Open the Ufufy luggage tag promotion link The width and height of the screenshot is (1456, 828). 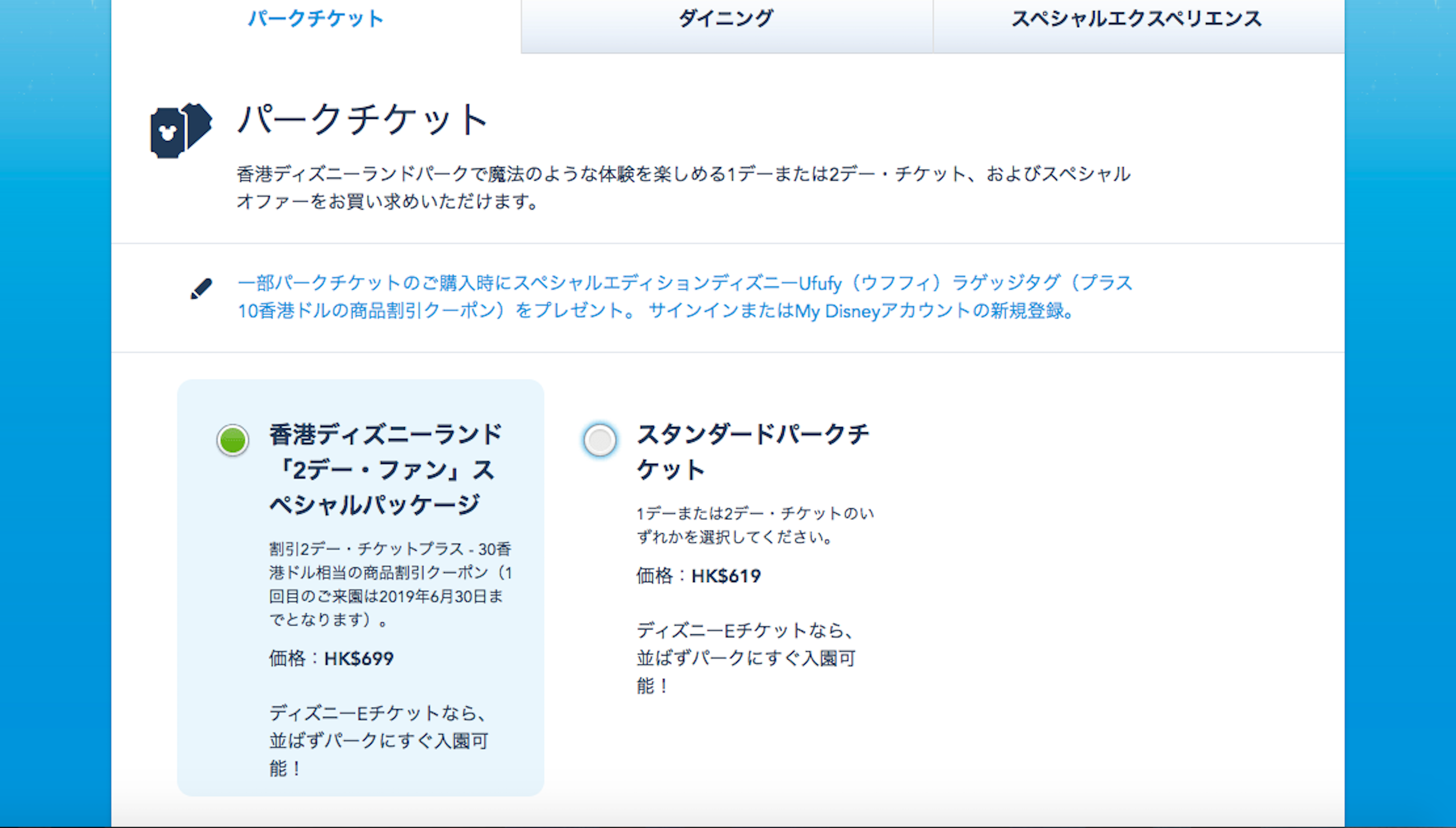[685, 297]
